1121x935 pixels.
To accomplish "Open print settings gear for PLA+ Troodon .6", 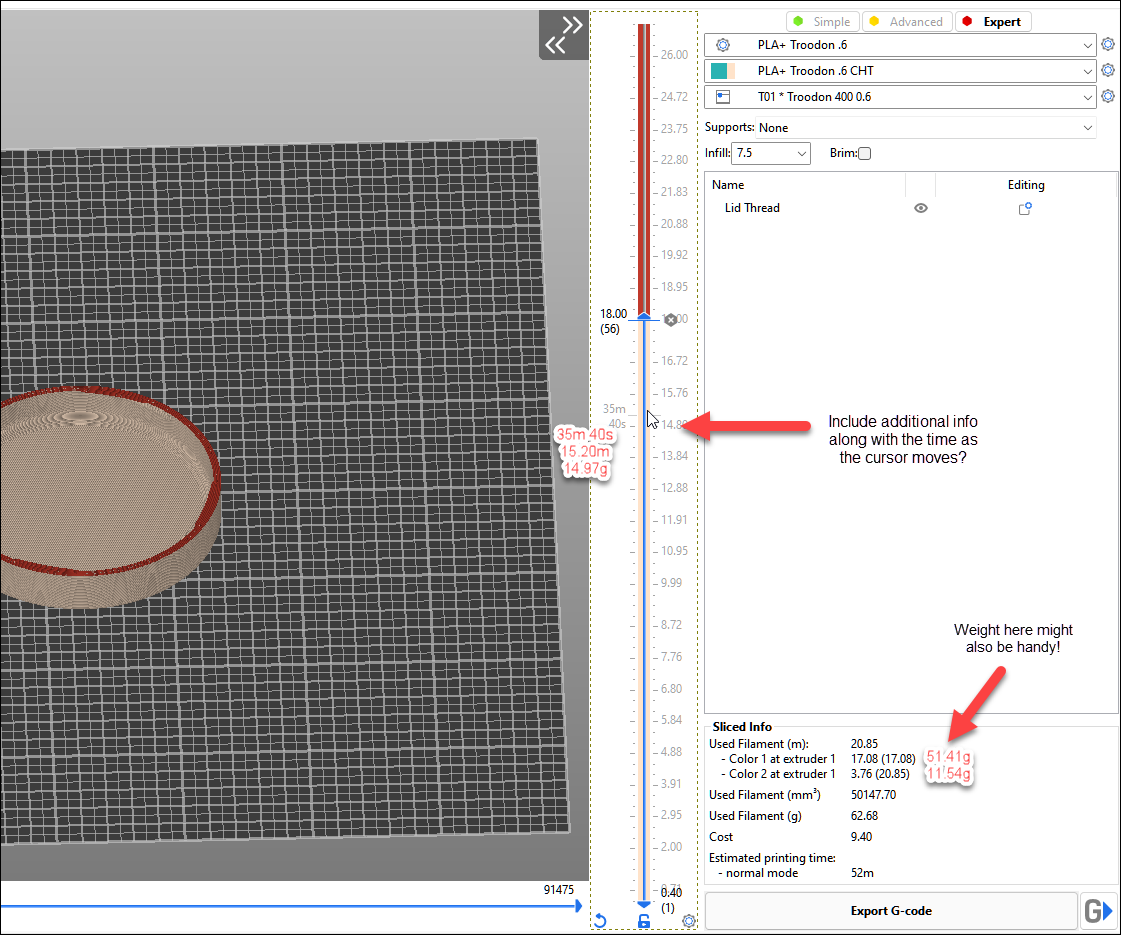I will click(1107, 44).
